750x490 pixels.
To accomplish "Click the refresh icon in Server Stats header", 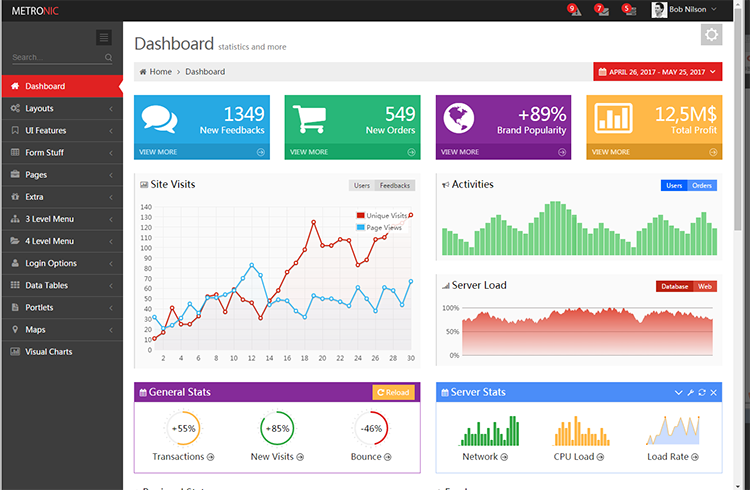I will point(702,392).
